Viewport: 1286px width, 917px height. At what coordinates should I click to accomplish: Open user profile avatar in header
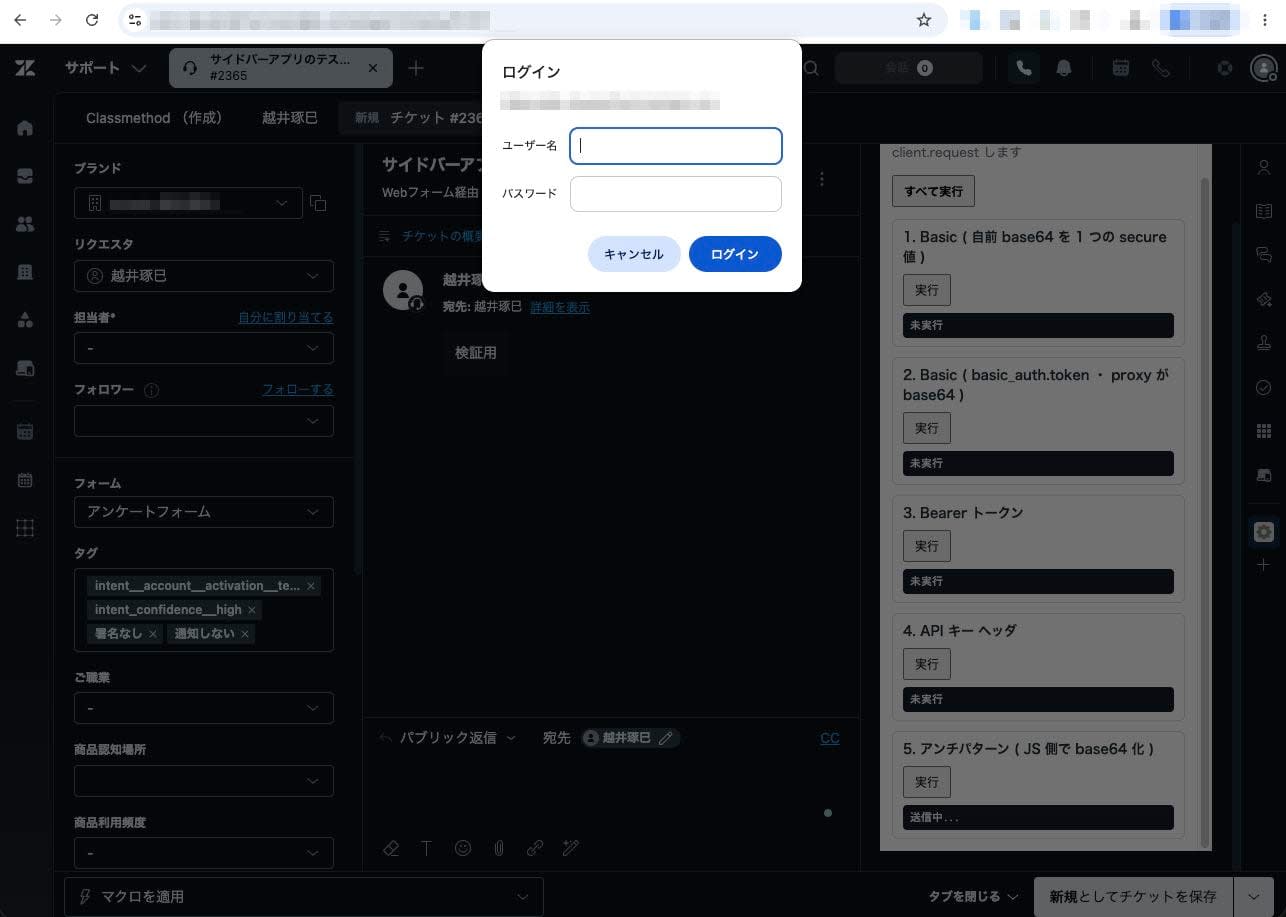tap(1264, 68)
